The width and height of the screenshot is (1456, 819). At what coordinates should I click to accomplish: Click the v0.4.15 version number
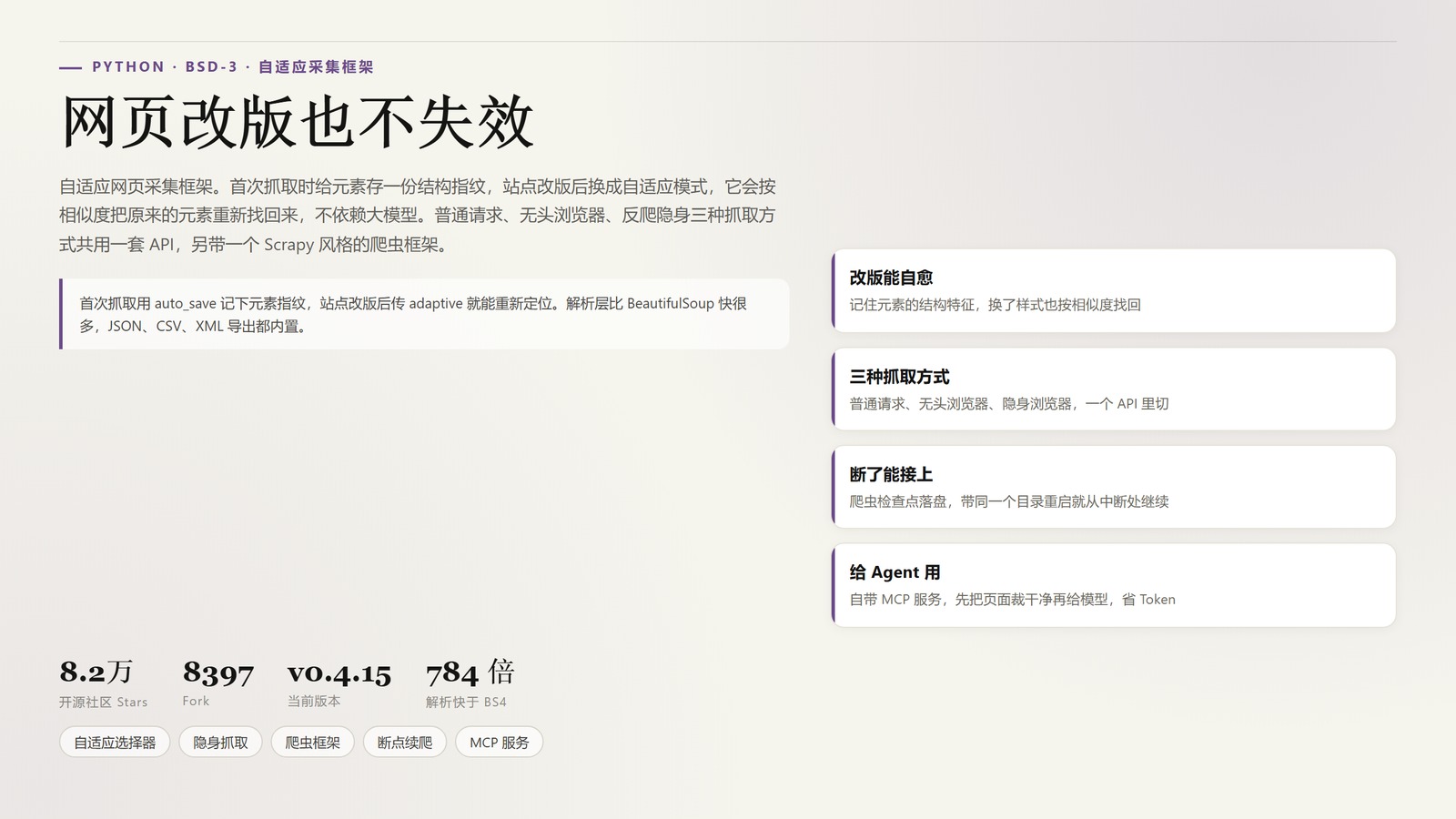pos(339,672)
